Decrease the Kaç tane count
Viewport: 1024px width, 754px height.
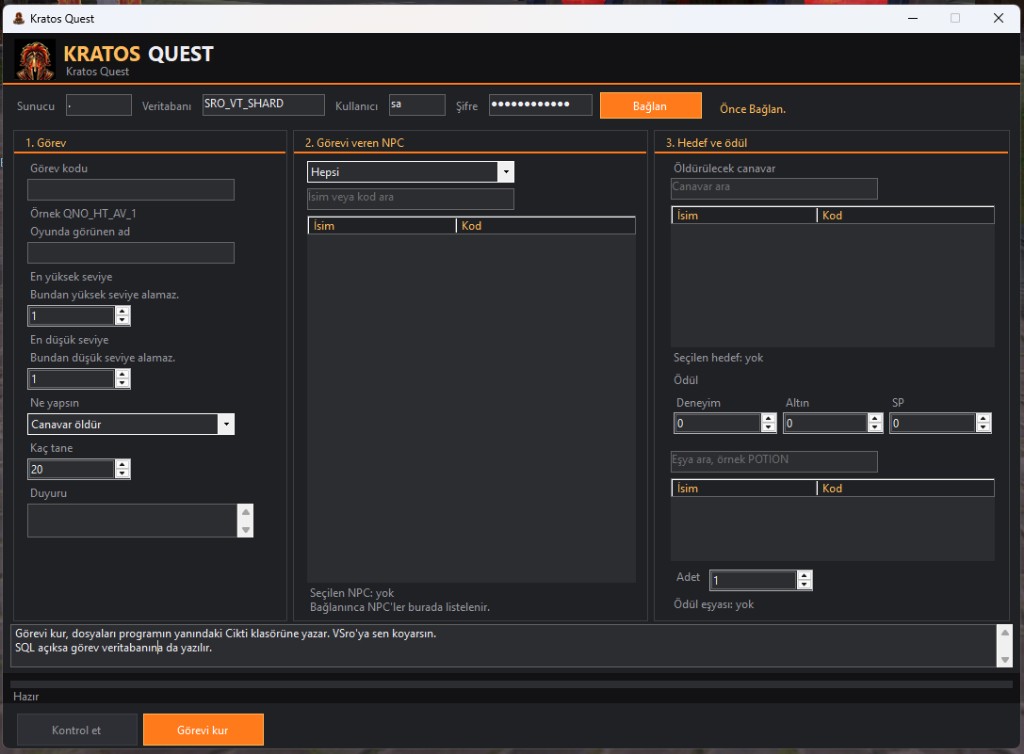point(123,473)
